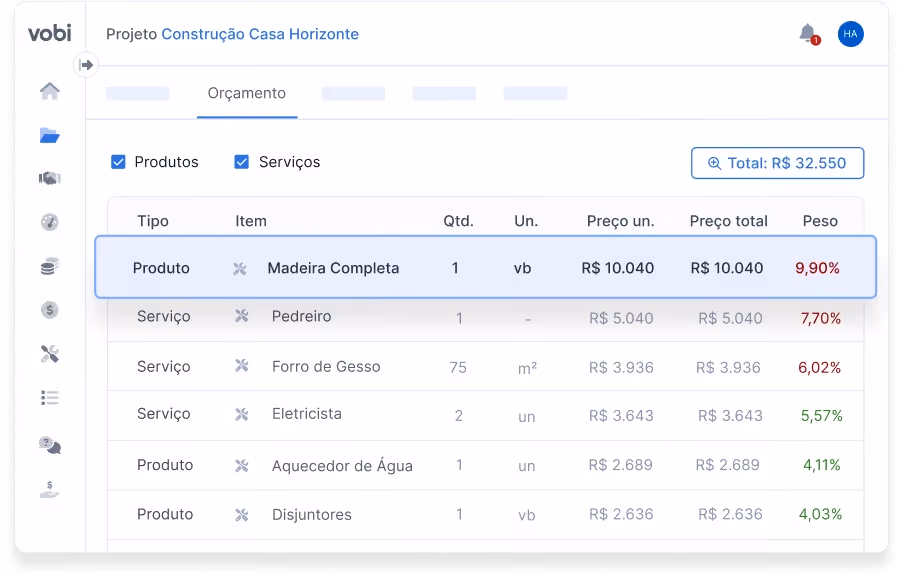Image resolution: width=902 pixels, height=579 pixels.
Task: Click the notification bell icon
Action: click(808, 34)
